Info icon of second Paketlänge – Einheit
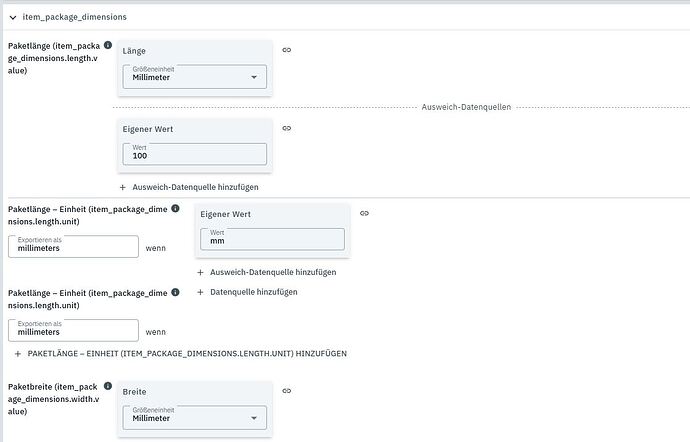Image resolution: width=690 pixels, height=442 pixels. click(175, 292)
